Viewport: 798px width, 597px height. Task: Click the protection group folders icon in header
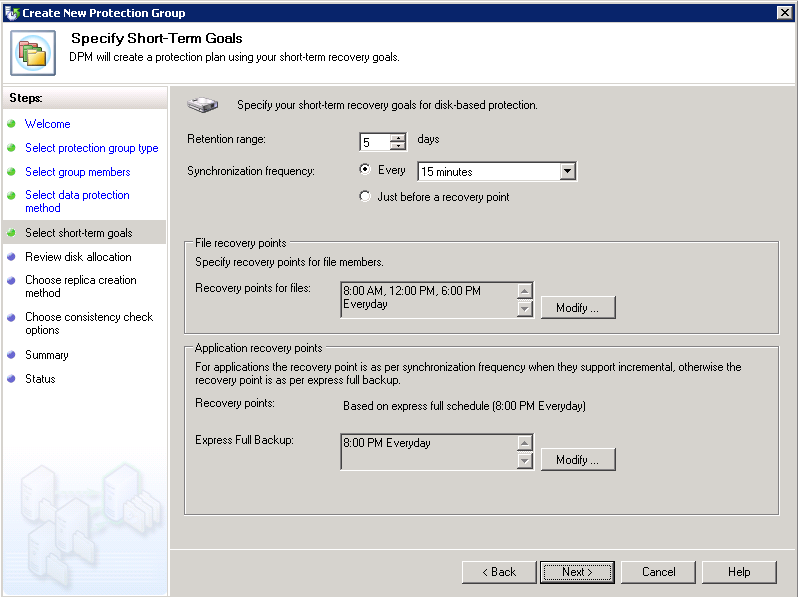[33, 52]
